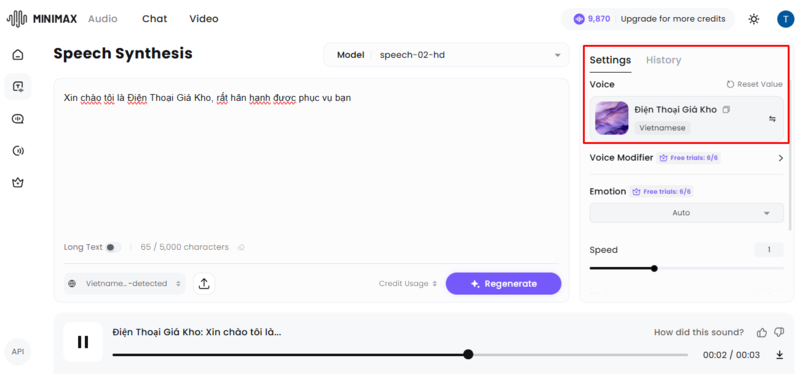Image resolution: width=800 pixels, height=374 pixels.
Task: Open the Vietnamese-detected language selector
Action: pyautogui.click(x=124, y=284)
